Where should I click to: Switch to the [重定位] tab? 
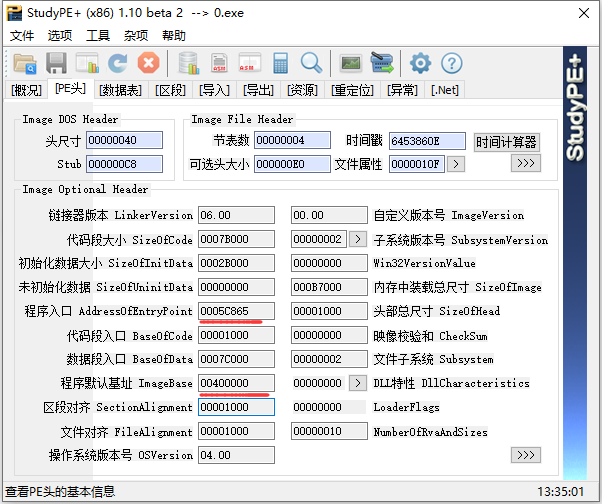coord(352,90)
